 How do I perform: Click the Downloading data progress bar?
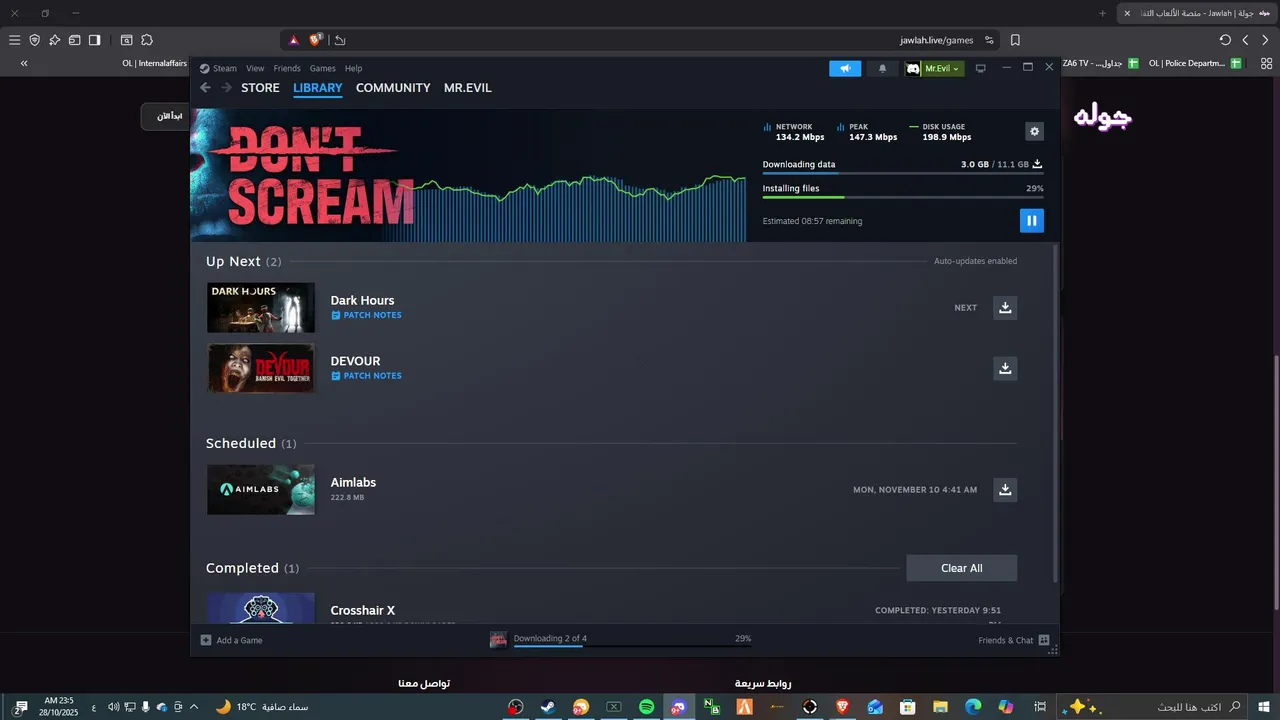(x=903, y=174)
